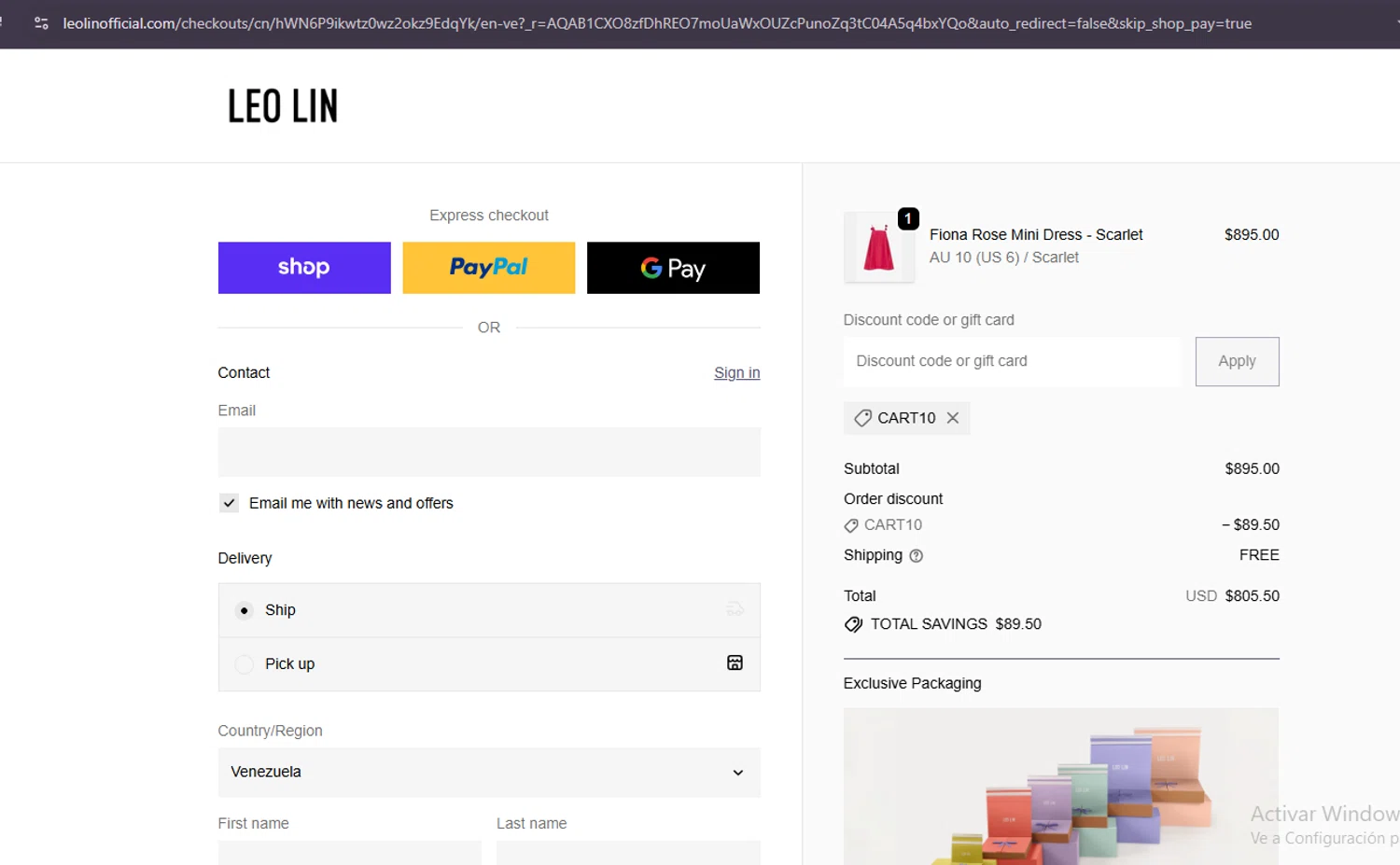Click the Total Savings tag icon

coord(853,624)
